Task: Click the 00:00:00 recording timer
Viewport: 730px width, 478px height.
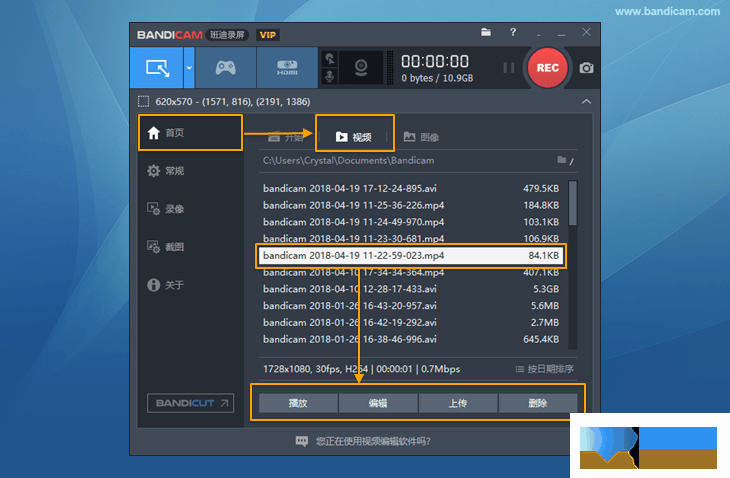Action: 435,61
